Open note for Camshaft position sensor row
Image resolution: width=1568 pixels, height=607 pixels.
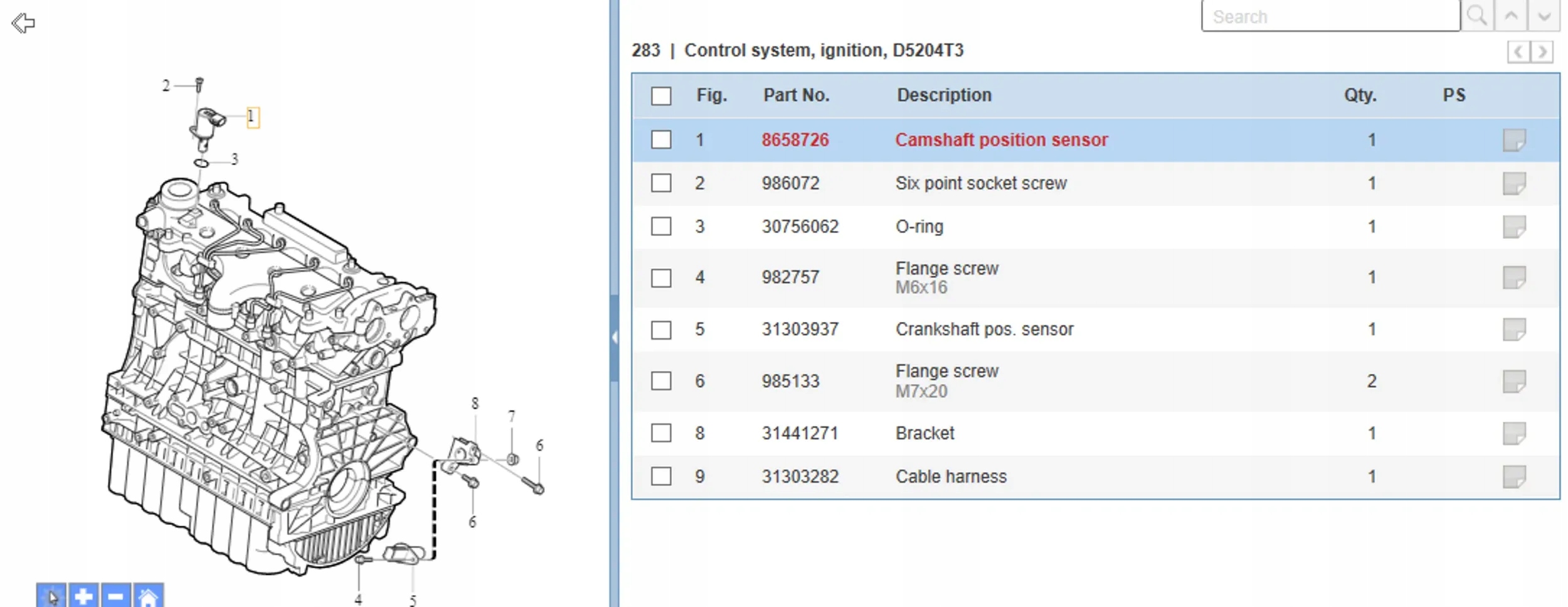1514,140
